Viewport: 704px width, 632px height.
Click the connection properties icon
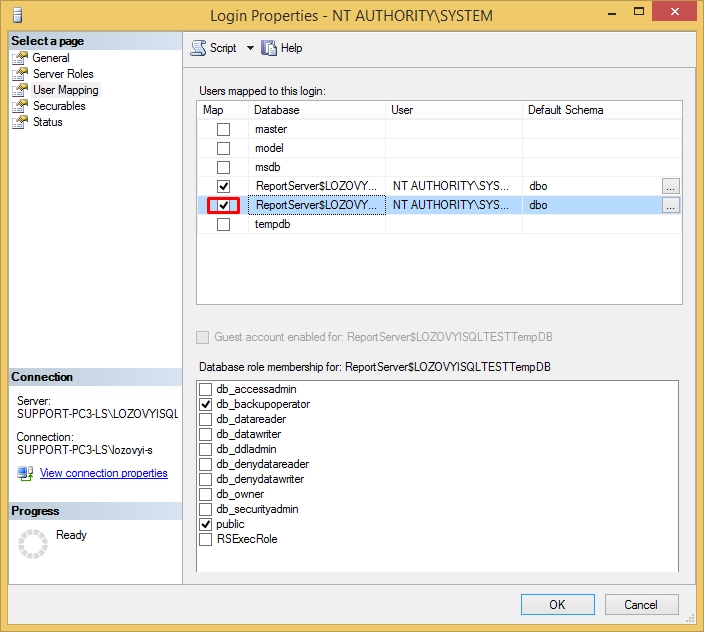click(x=25, y=473)
